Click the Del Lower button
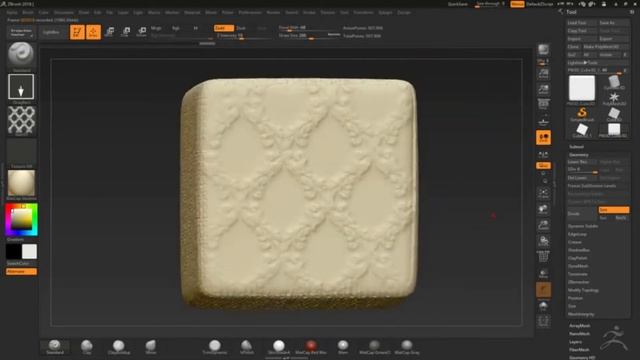This screenshot has width=640, height=360. pos(582,178)
